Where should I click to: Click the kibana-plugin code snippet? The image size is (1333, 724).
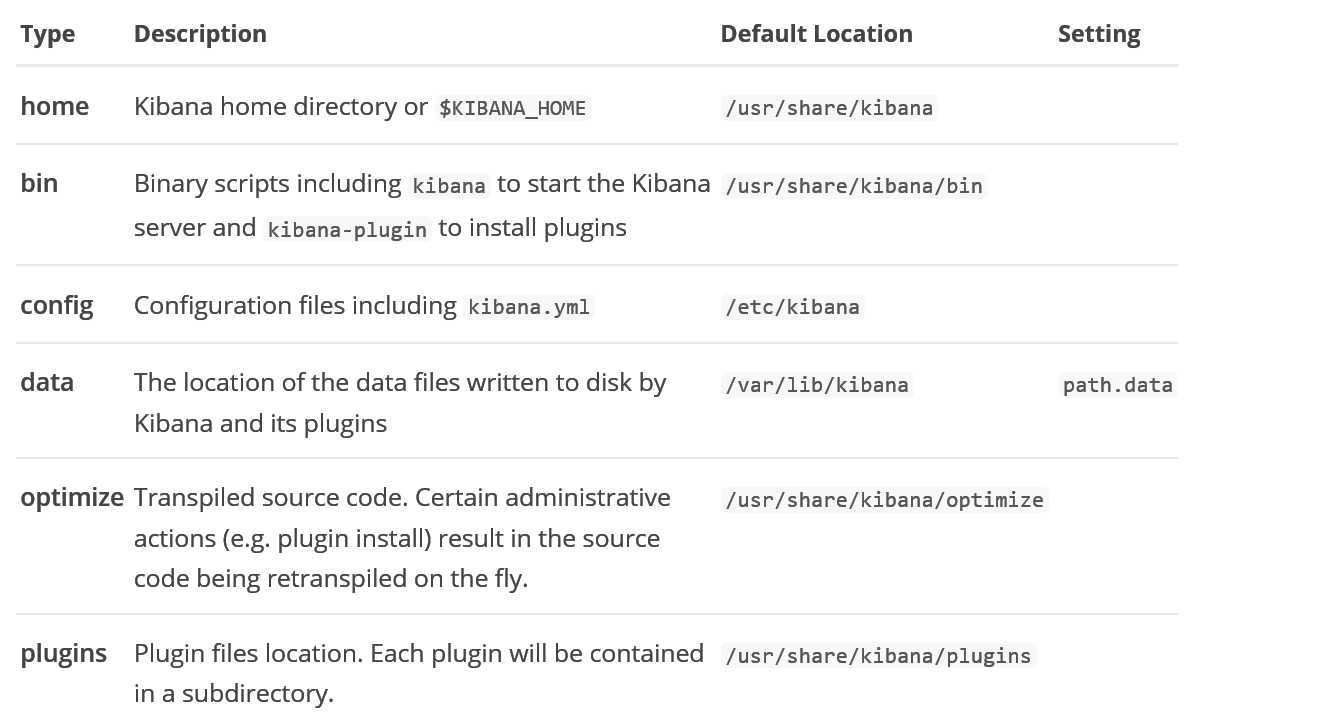(x=347, y=229)
